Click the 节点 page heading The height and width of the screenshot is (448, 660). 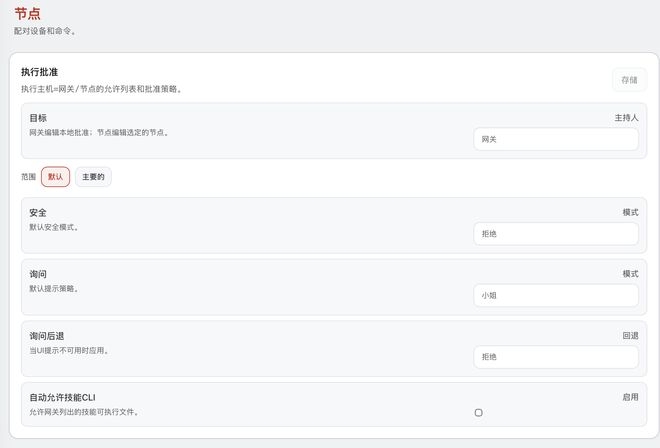[x=27, y=13]
